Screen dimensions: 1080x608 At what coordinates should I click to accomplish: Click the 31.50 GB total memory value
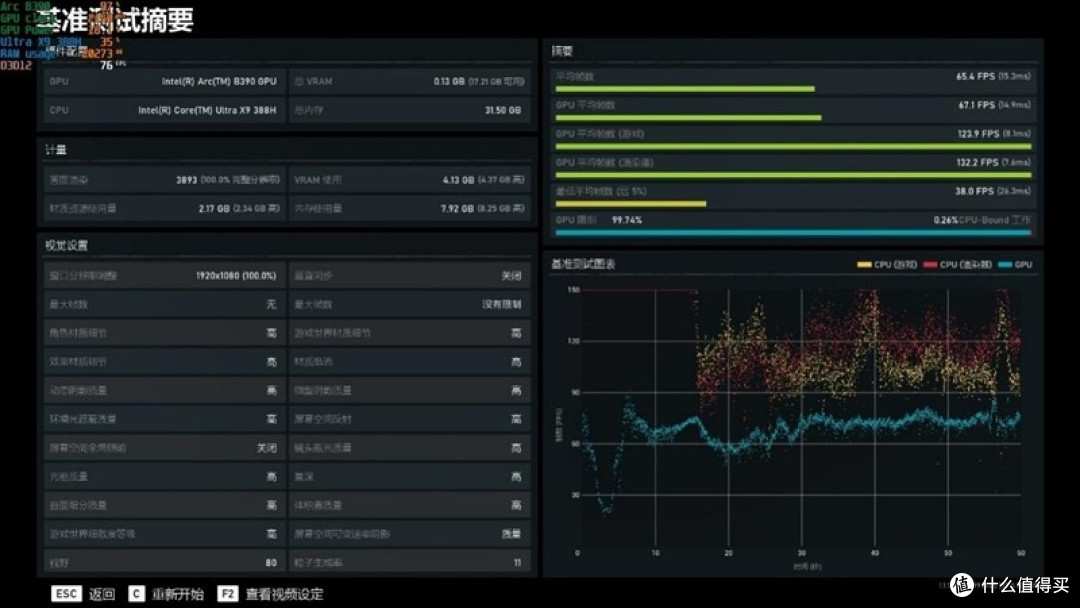[503, 110]
